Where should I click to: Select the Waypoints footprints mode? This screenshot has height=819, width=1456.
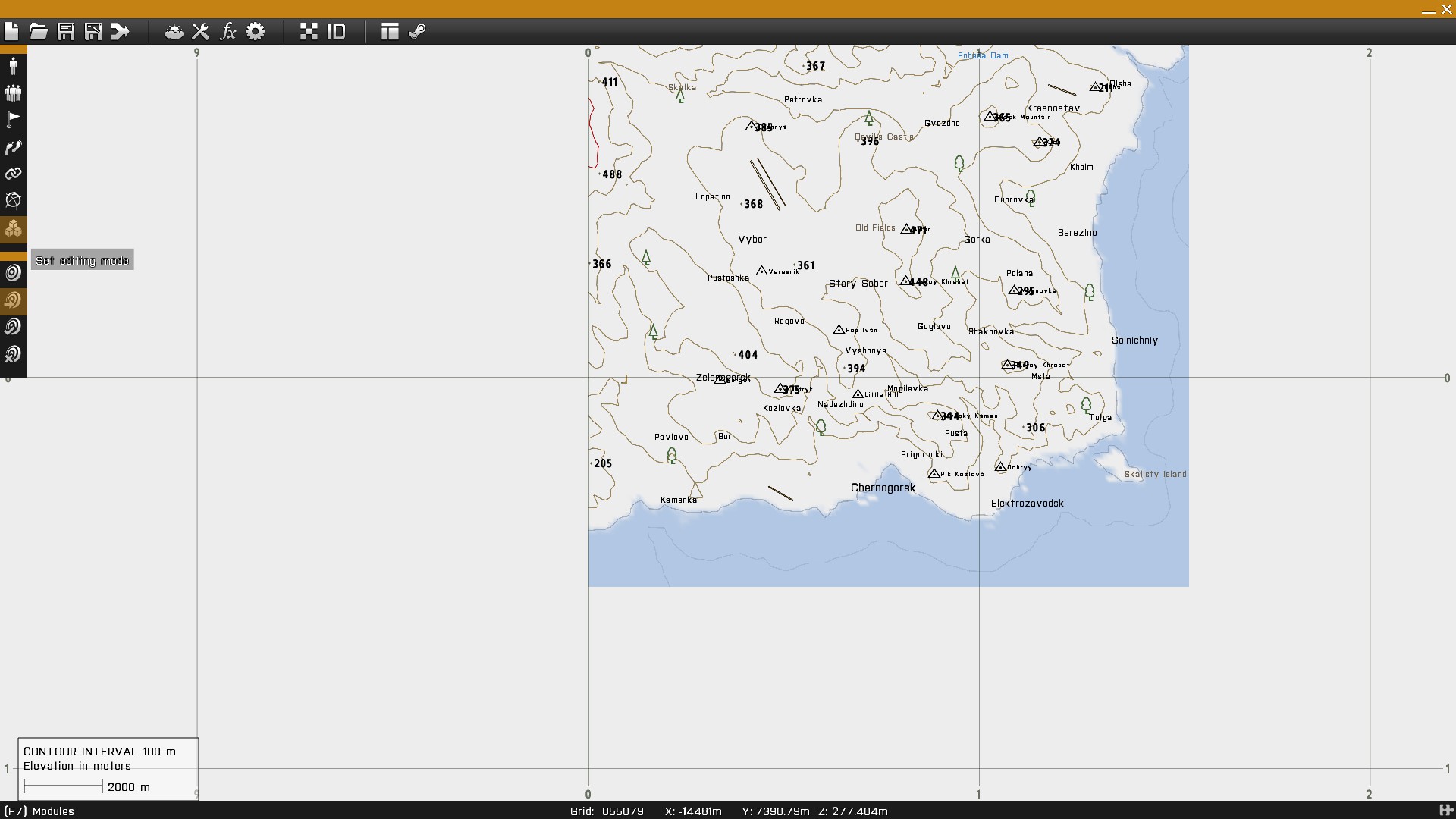click(13, 147)
